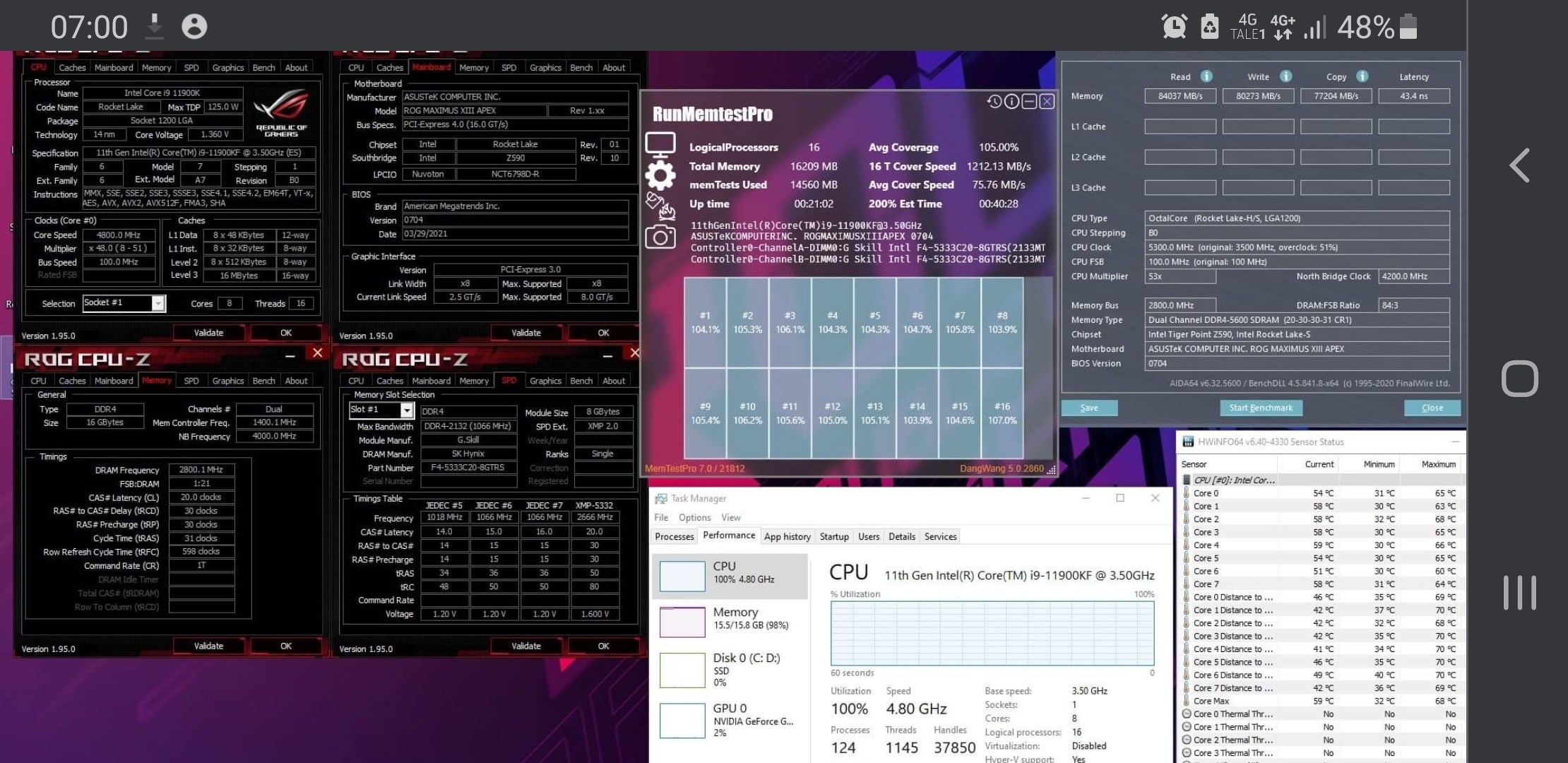Open the Services tab in Task Manager
Image resolution: width=1568 pixels, height=763 pixels.
(940, 536)
